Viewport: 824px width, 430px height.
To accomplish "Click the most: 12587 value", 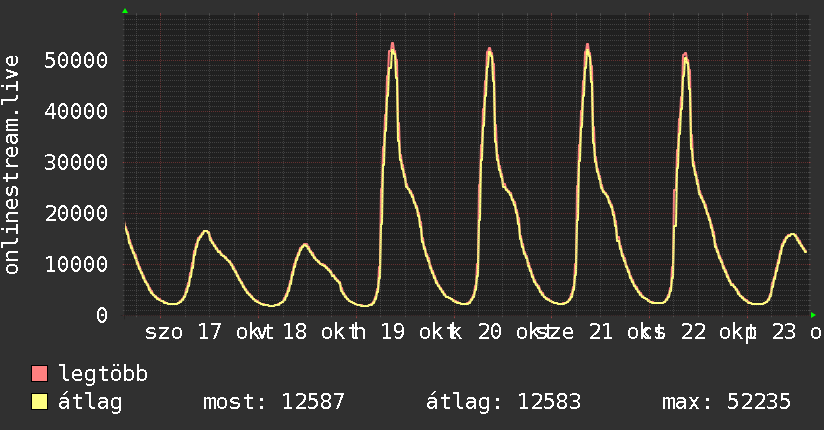I will coord(273,402).
